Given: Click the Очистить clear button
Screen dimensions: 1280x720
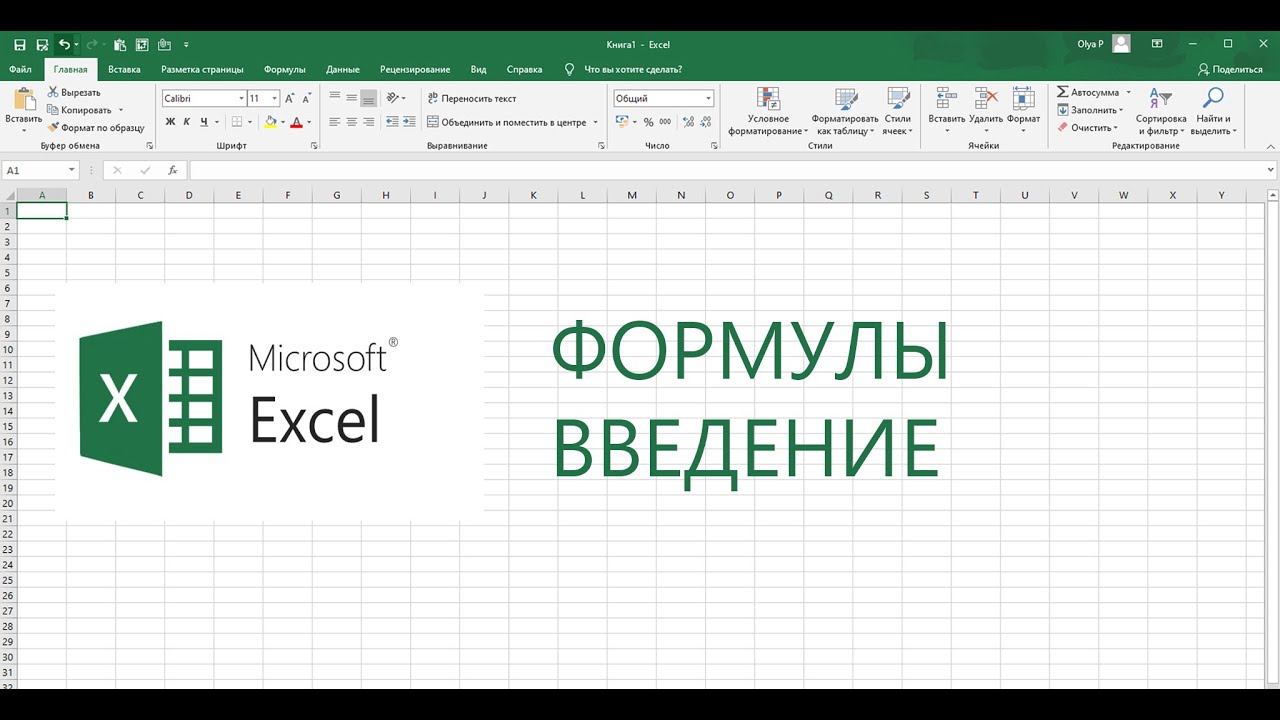Looking at the screenshot, I should click(1086, 128).
